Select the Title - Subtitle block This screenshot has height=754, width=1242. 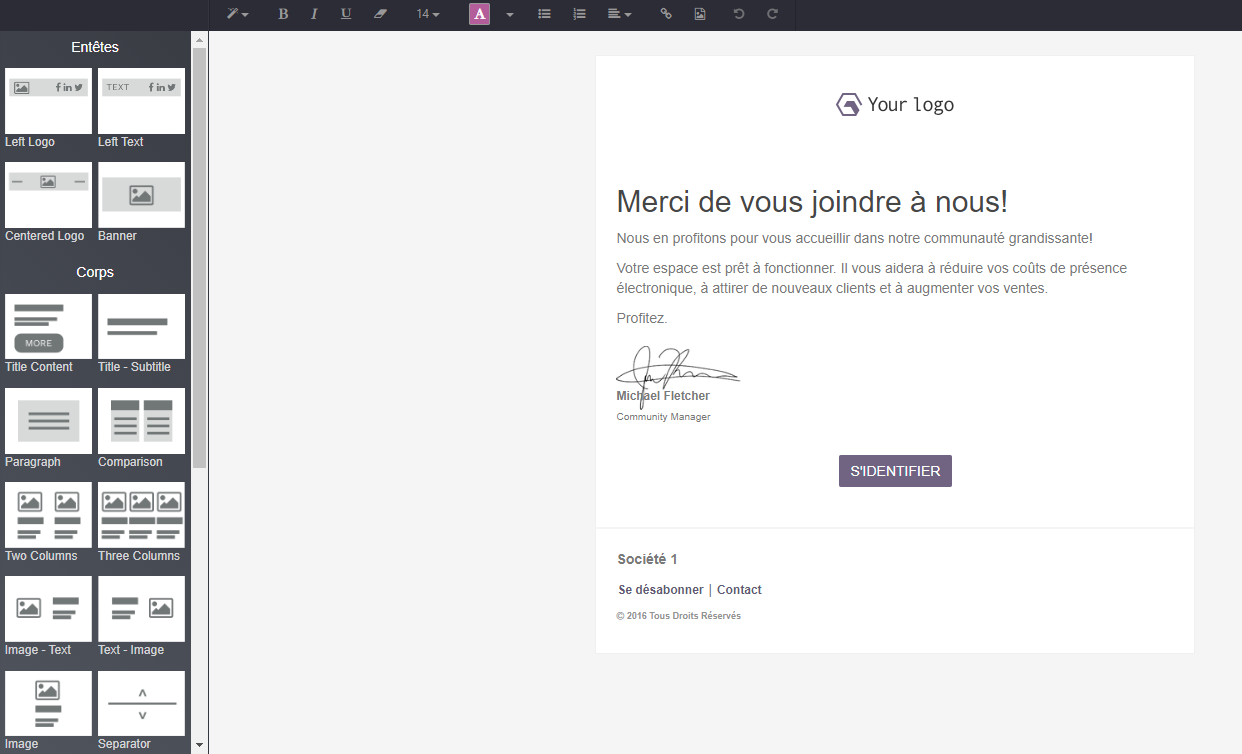click(141, 334)
